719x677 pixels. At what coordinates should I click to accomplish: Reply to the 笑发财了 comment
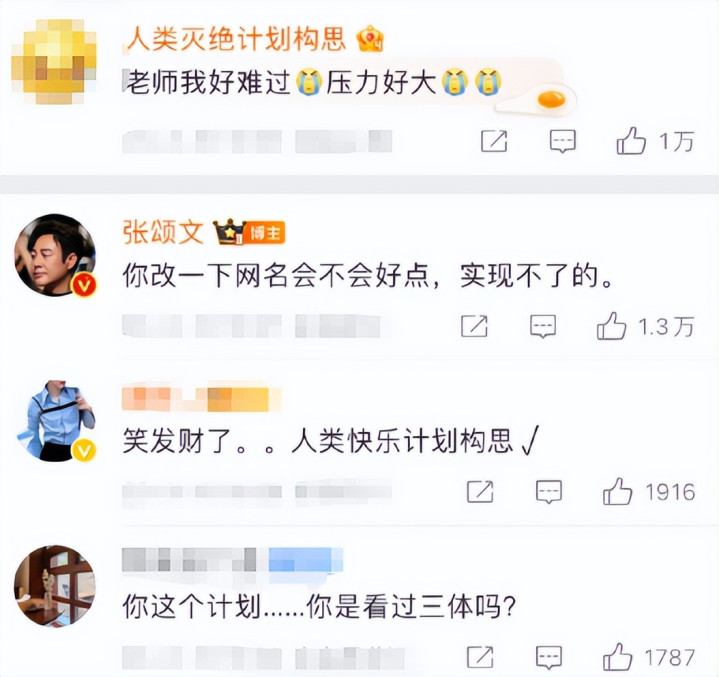pyautogui.click(x=549, y=492)
